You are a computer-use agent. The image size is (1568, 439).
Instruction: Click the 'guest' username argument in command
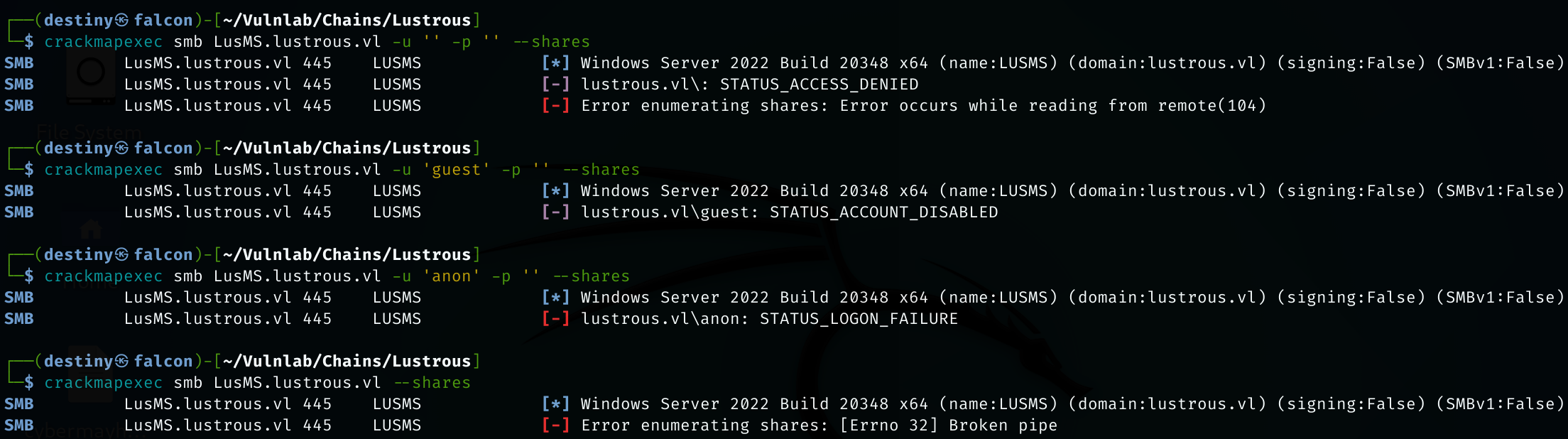tap(456, 170)
